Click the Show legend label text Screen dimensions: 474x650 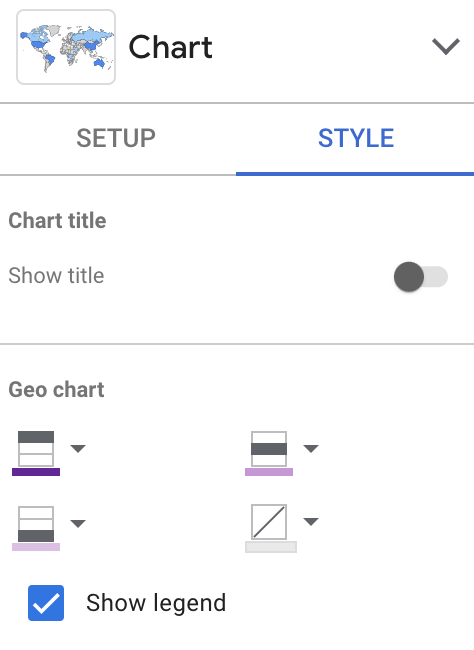tap(156, 603)
